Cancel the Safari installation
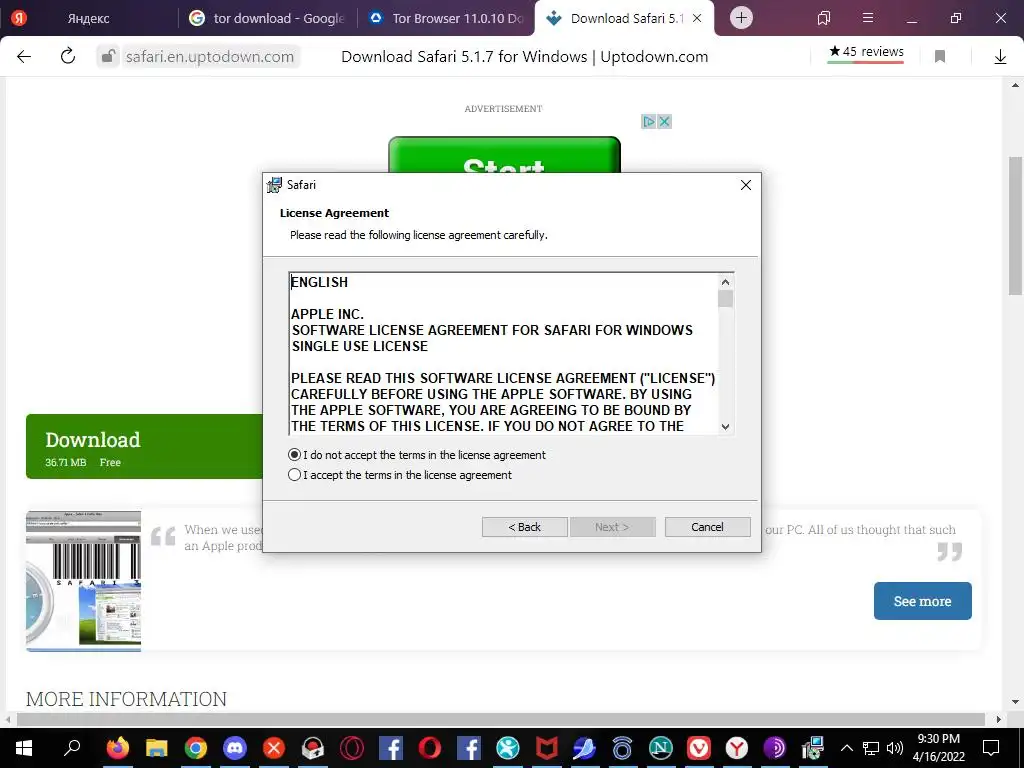1024x768 pixels. 707,527
